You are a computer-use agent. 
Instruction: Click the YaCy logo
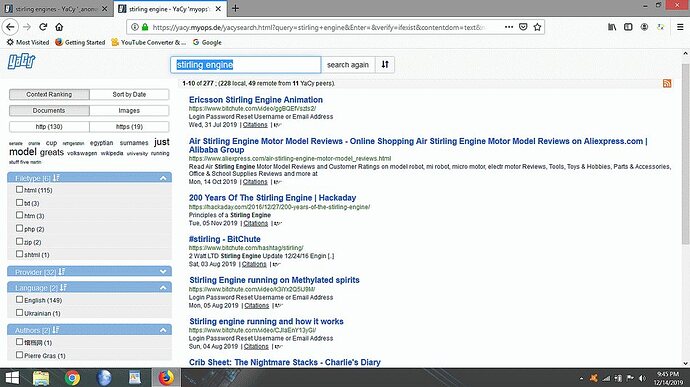[21, 62]
